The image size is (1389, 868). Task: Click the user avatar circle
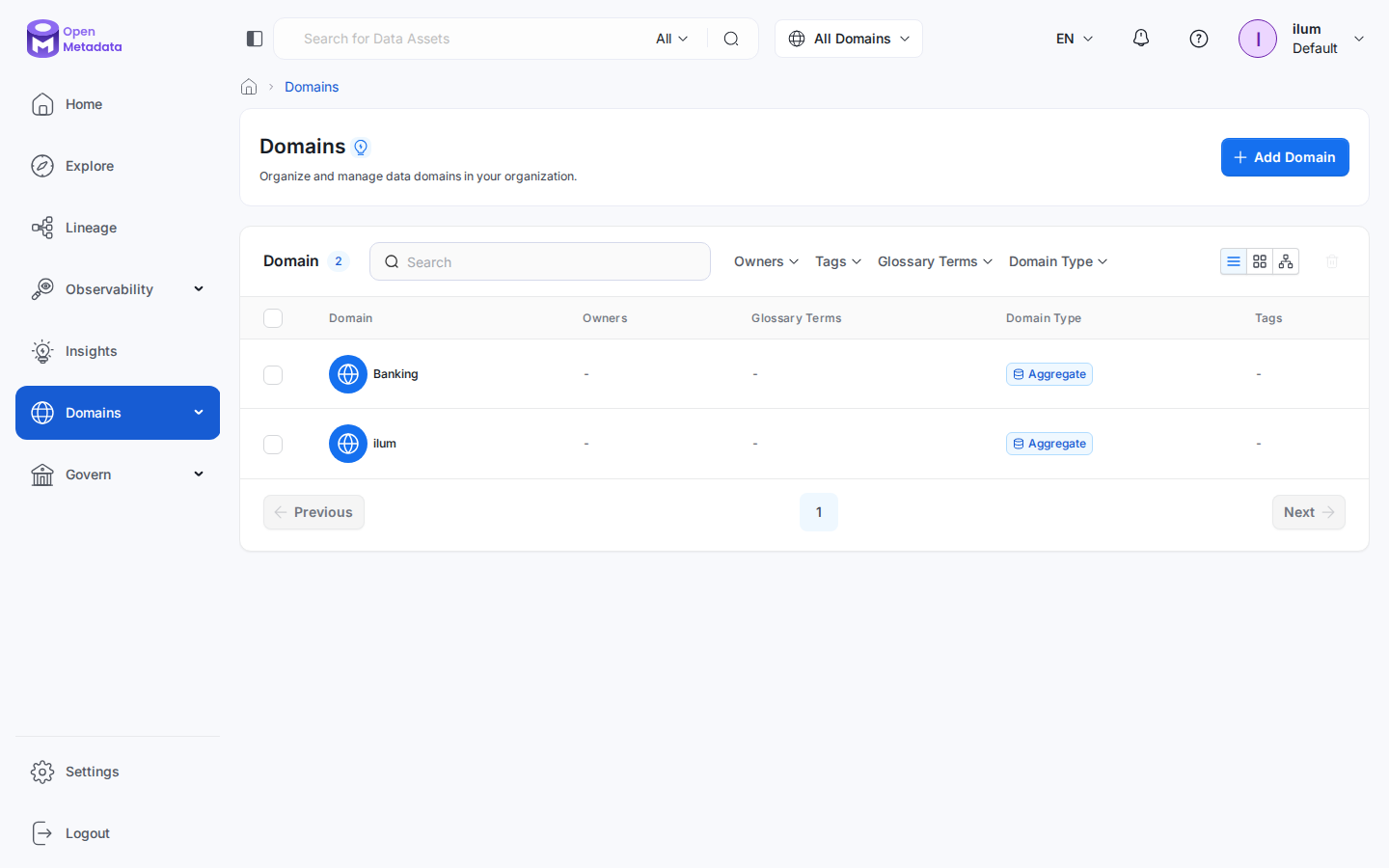coord(1258,39)
